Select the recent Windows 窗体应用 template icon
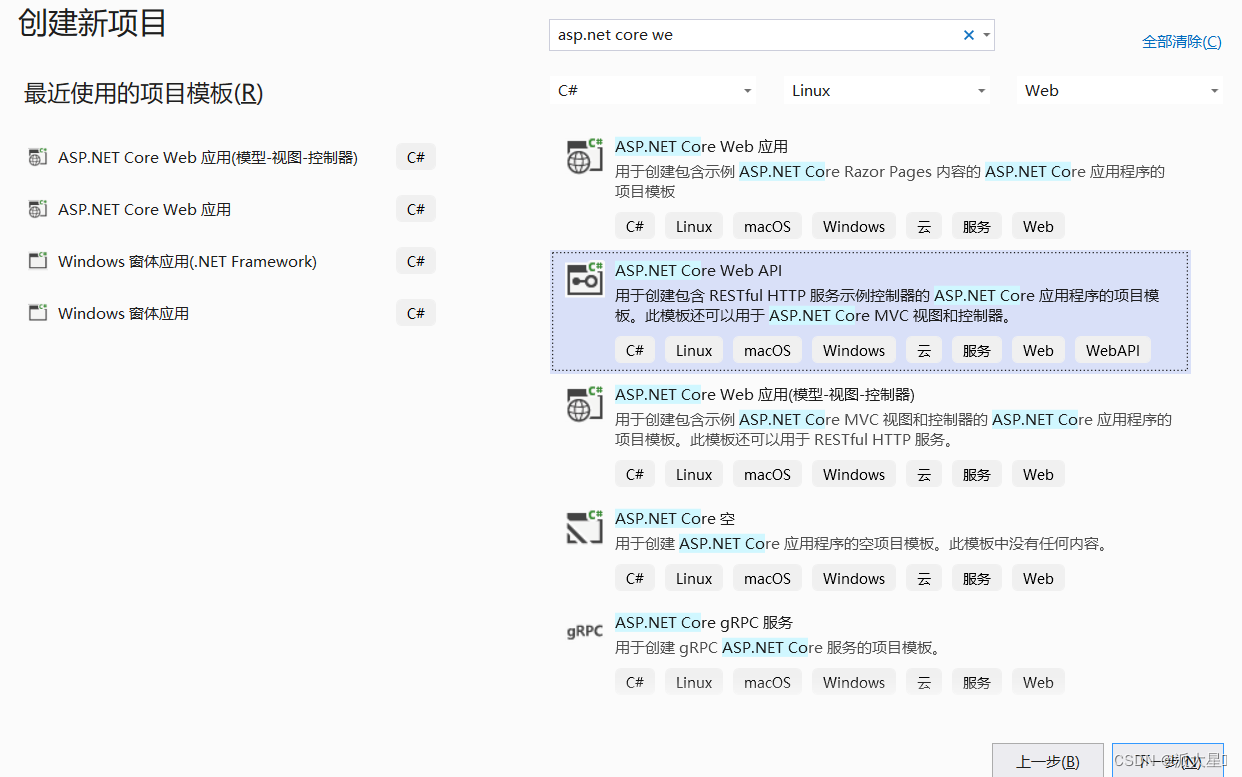Screen dimensions: 1242x777 pos(37,312)
